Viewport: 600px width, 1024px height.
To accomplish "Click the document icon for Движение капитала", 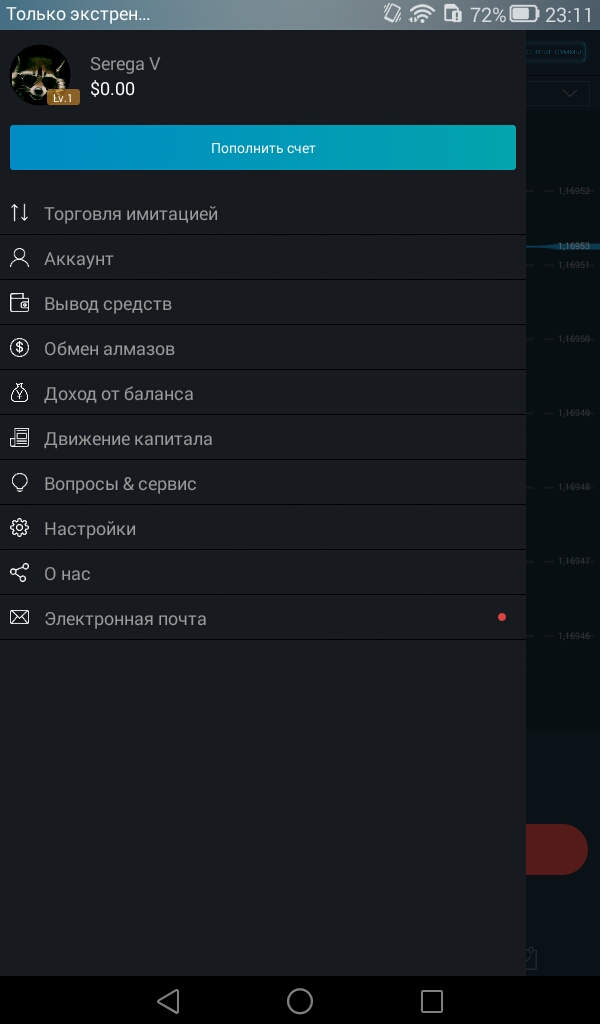I will point(20,438).
